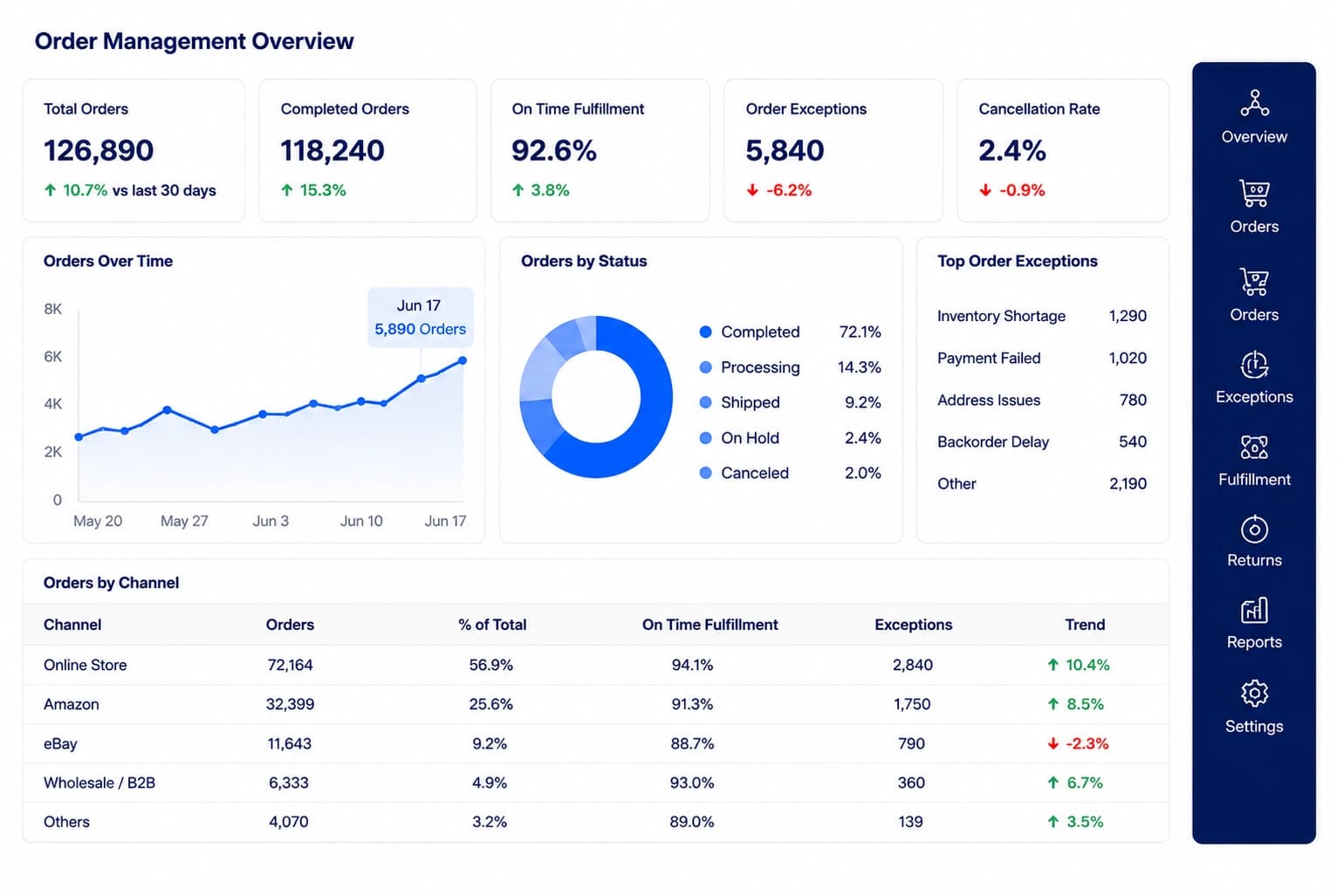This screenshot has width=1337, height=896.
Task: Click the On Hold legend color dot
Action: [705, 438]
